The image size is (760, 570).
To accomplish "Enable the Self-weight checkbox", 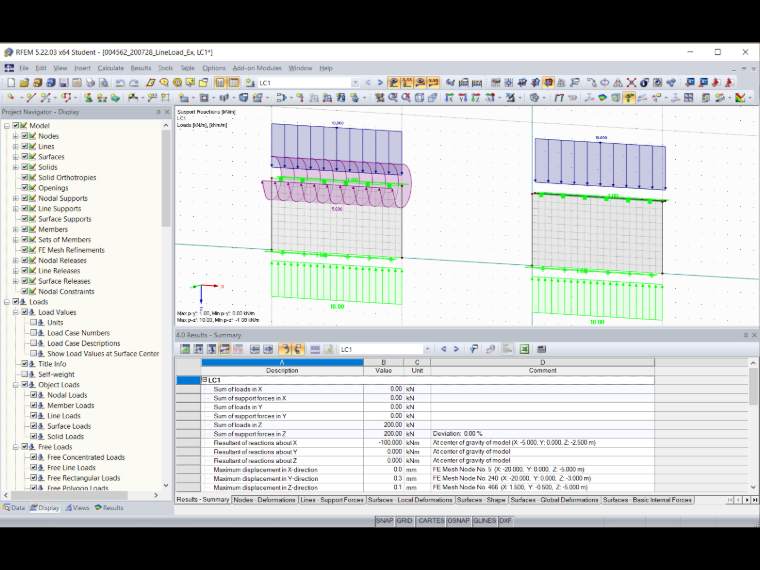I will [x=24, y=374].
